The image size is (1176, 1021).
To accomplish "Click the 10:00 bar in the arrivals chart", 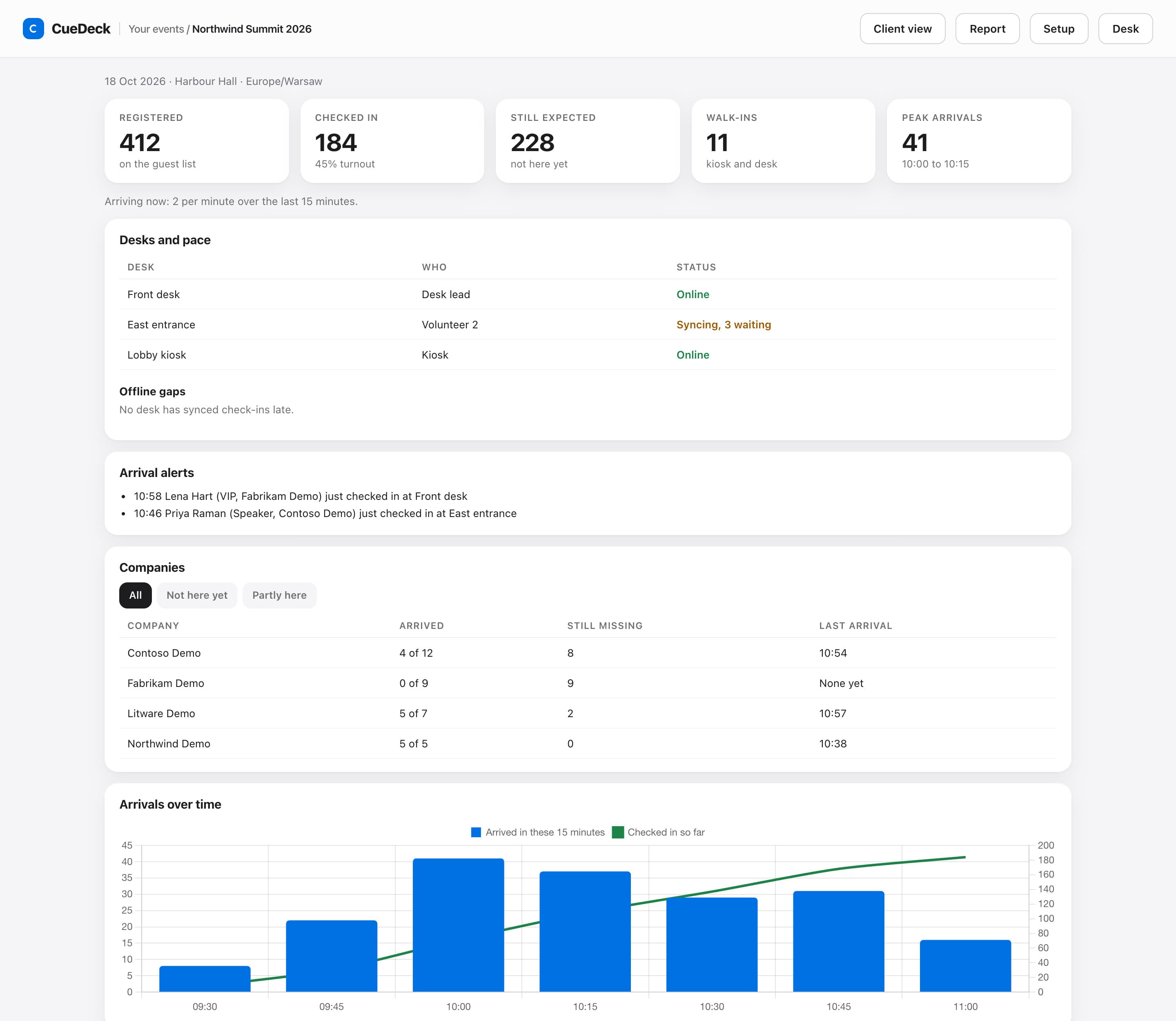I will [x=459, y=925].
